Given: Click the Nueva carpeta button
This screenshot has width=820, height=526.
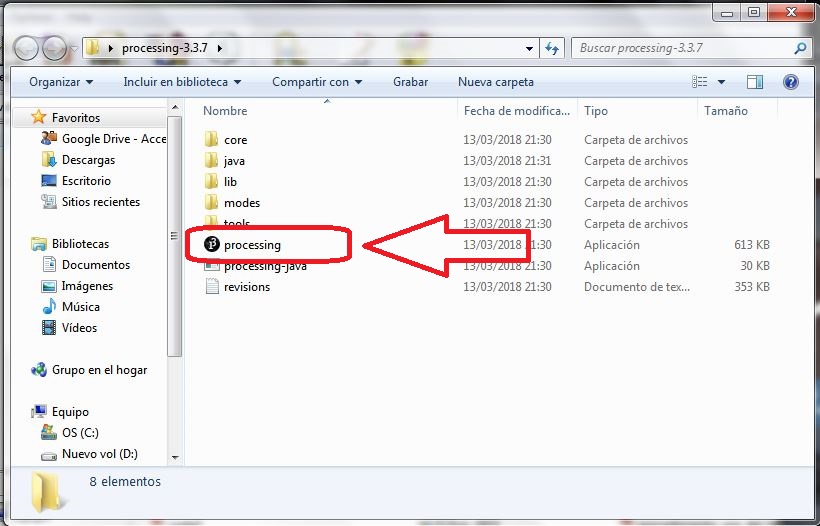Looking at the screenshot, I should click(x=496, y=82).
